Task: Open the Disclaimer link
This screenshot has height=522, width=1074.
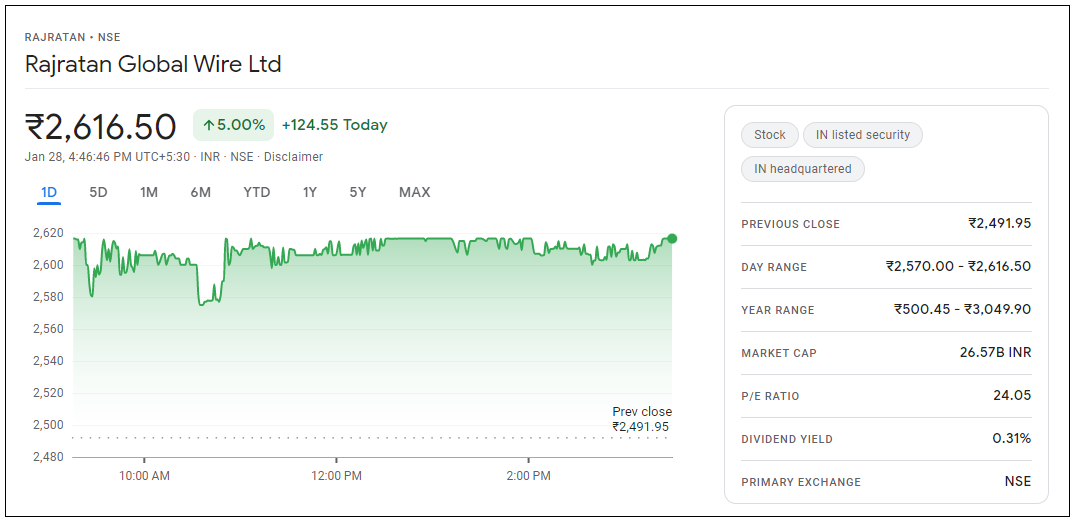Action: [293, 157]
